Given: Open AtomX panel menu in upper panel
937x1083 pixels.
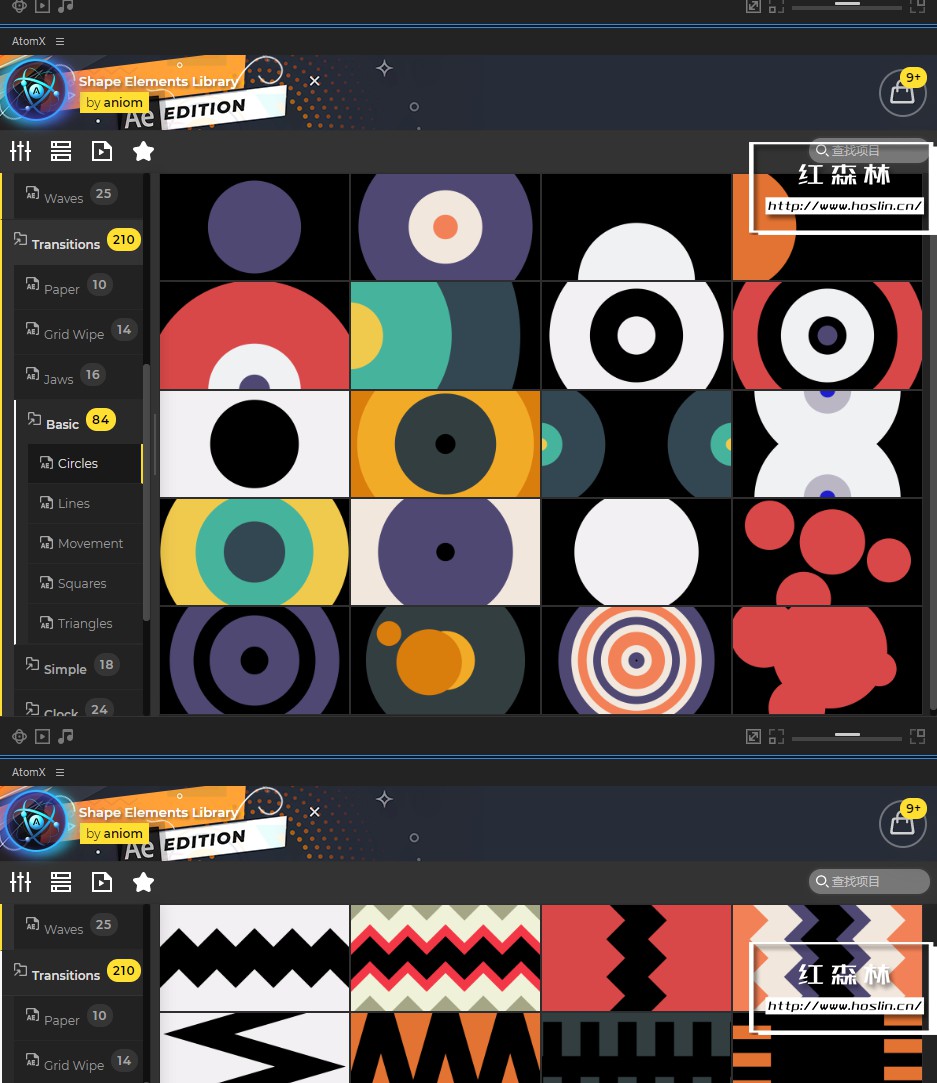Looking at the screenshot, I should tap(60, 41).
